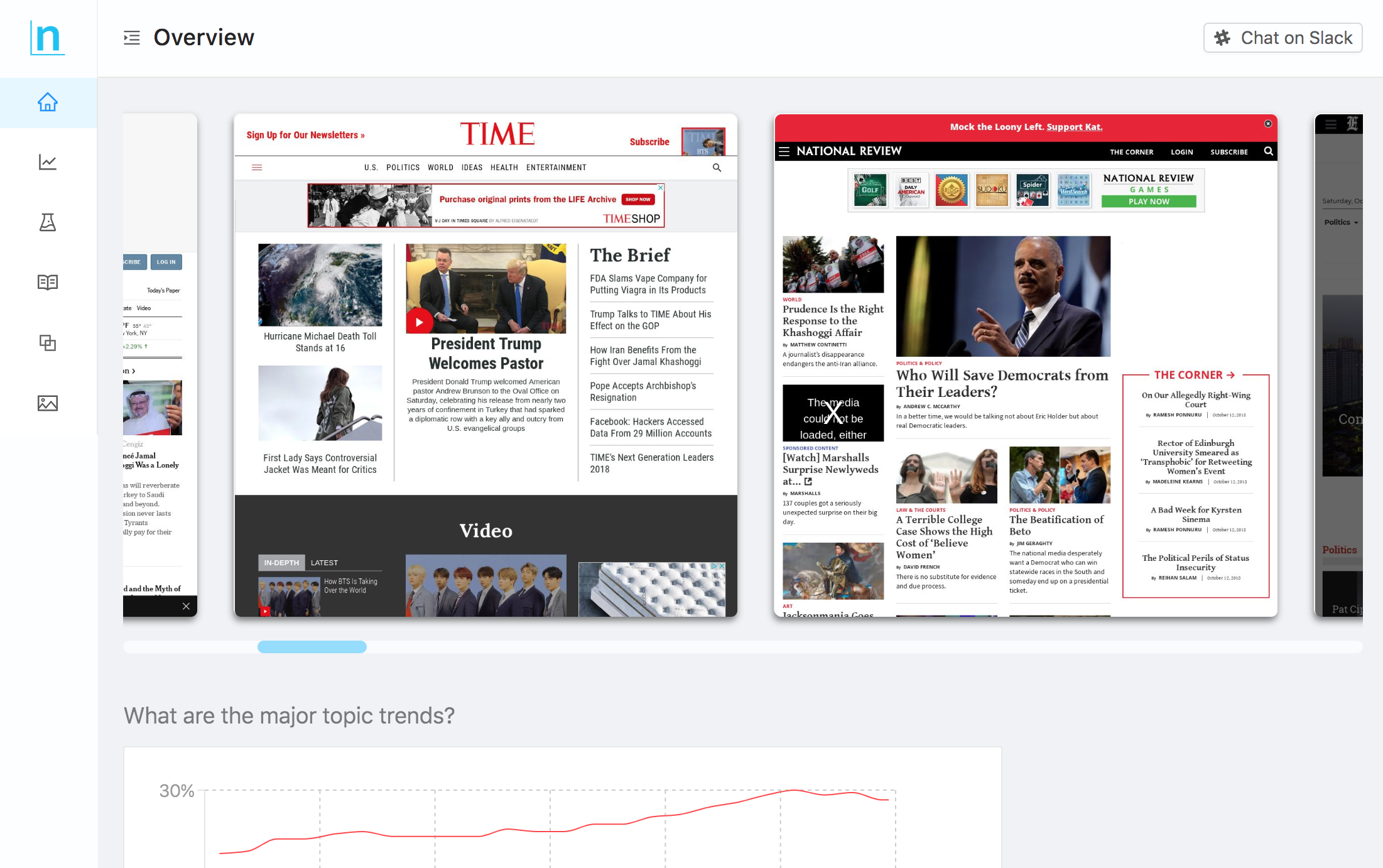Select the TIME 'ENTERTAINMENT' nav item
This screenshot has width=1383, height=868.
(x=556, y=168)
